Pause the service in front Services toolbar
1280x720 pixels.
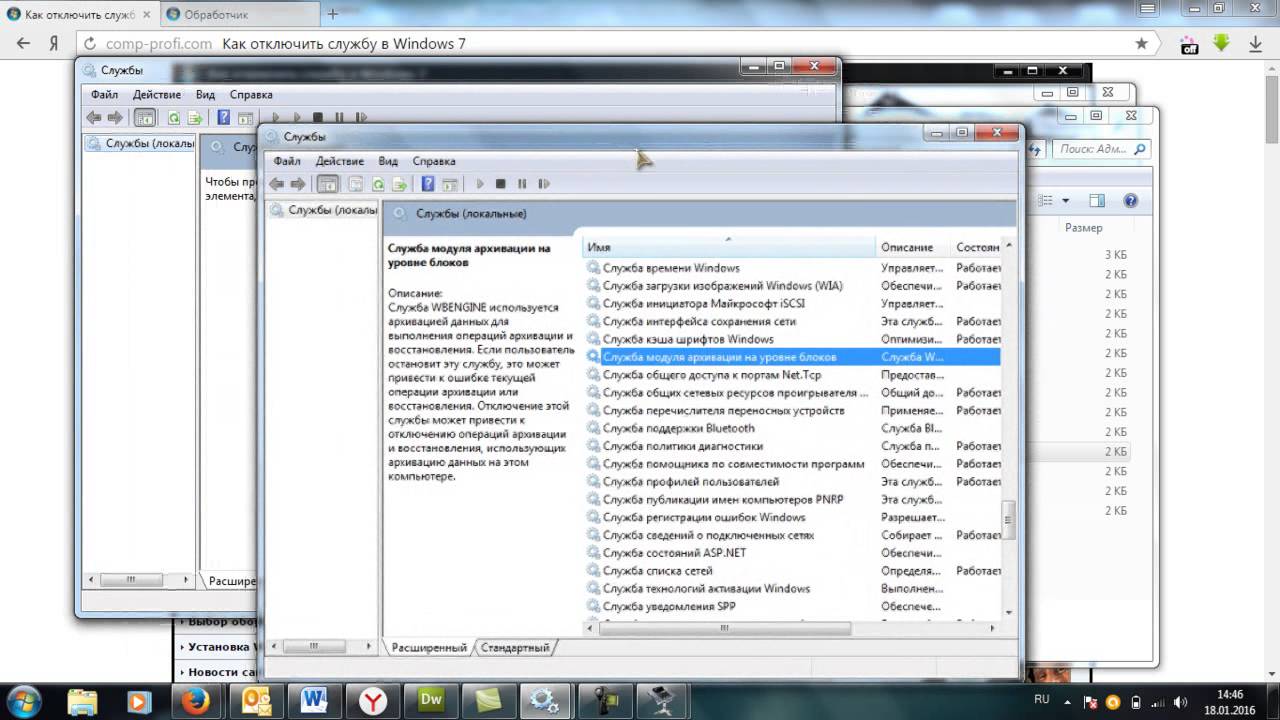(x=522, y=184)
